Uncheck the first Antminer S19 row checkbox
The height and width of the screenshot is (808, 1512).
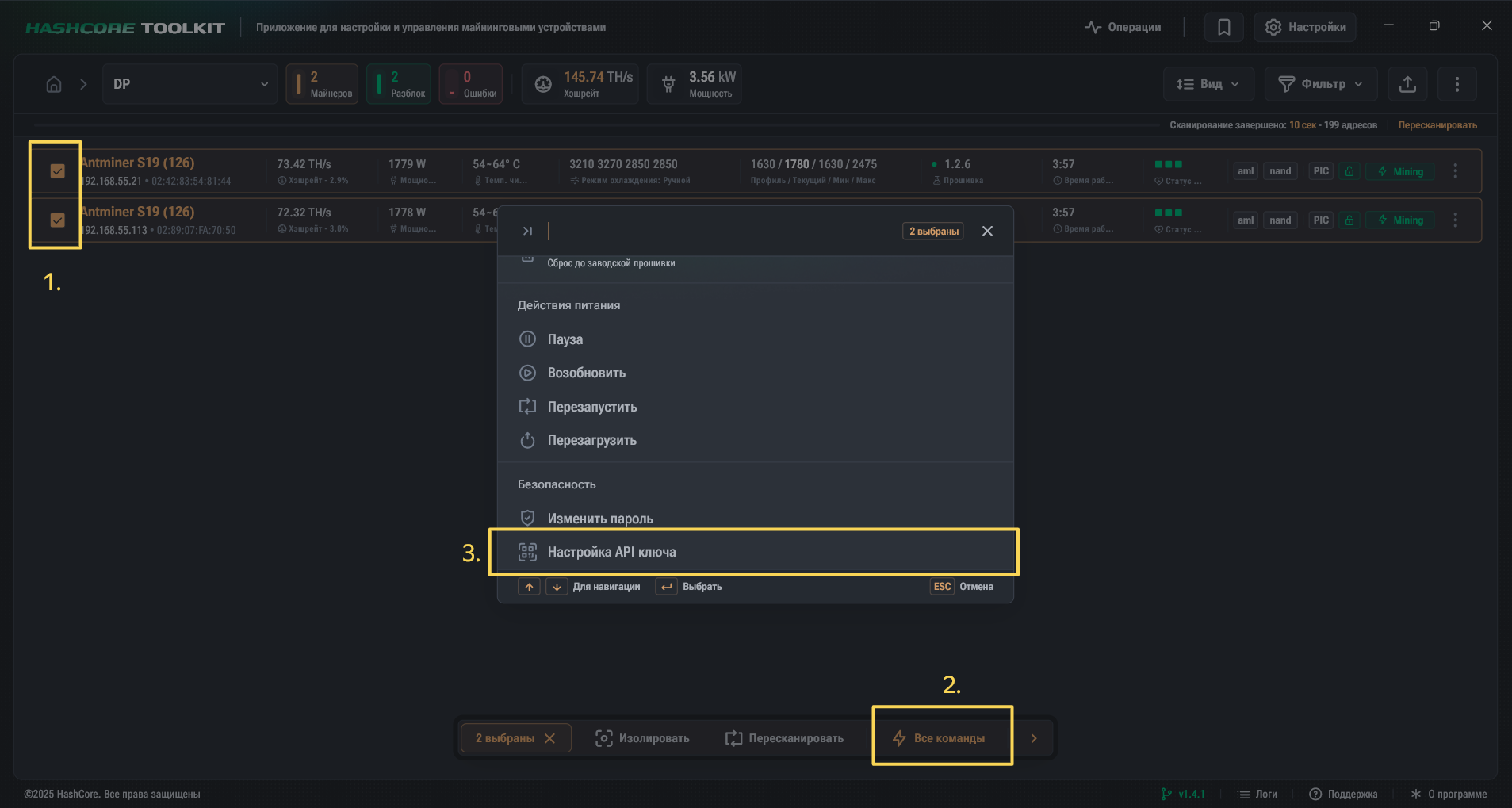pyautogui.click(x=56, y=170)
